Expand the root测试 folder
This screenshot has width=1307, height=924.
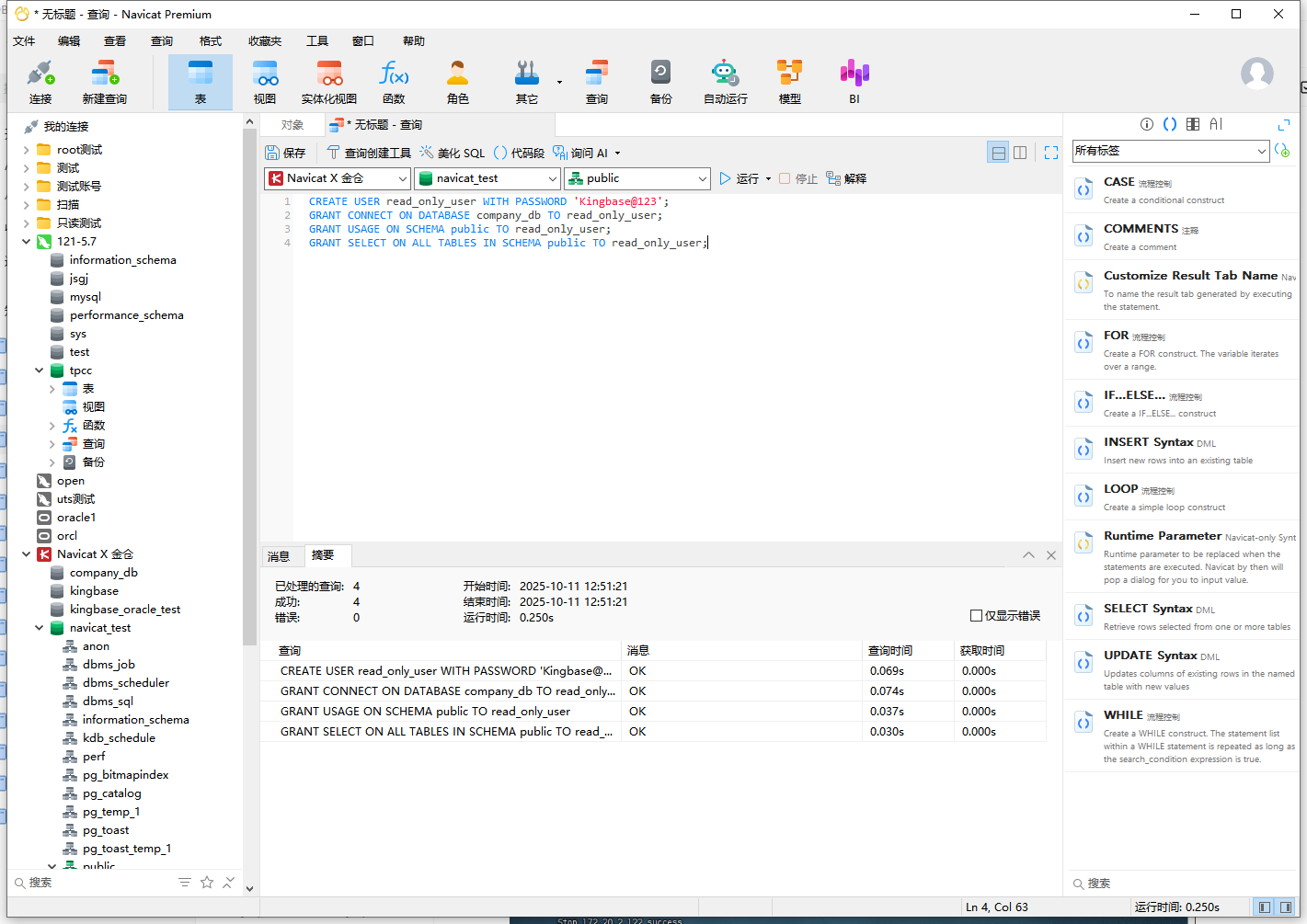[x=26, y=150]
